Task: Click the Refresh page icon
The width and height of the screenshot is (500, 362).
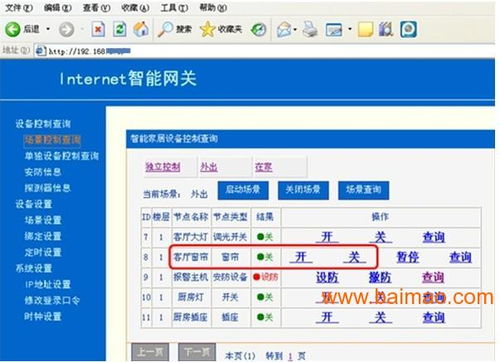Action: tap(119, 29)
